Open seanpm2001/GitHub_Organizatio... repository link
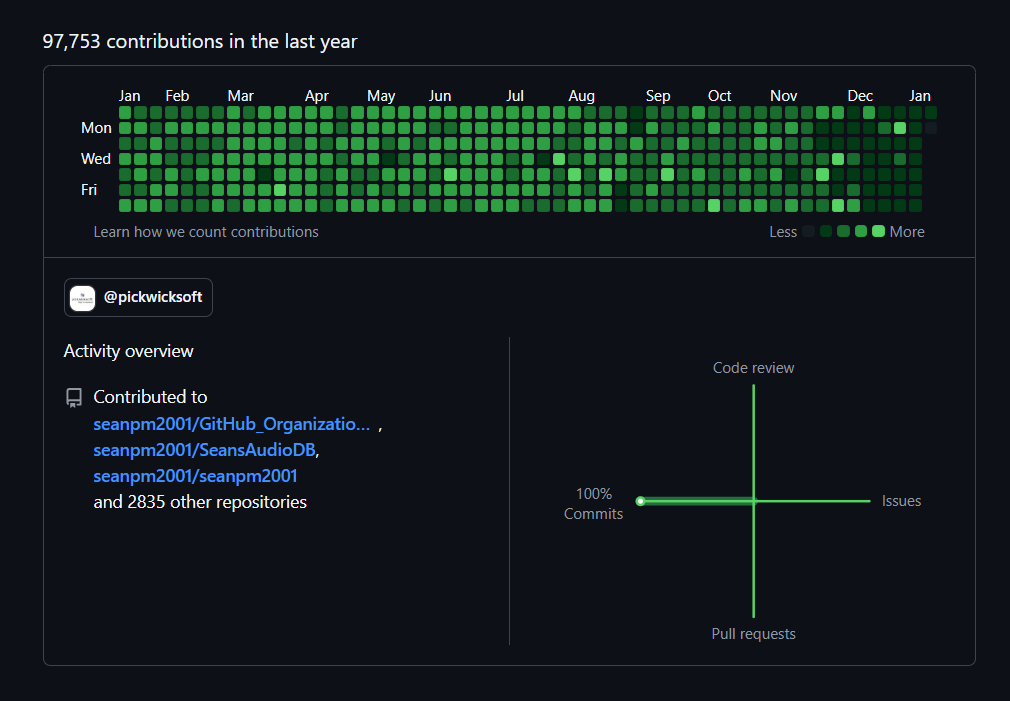 [232, 424]
